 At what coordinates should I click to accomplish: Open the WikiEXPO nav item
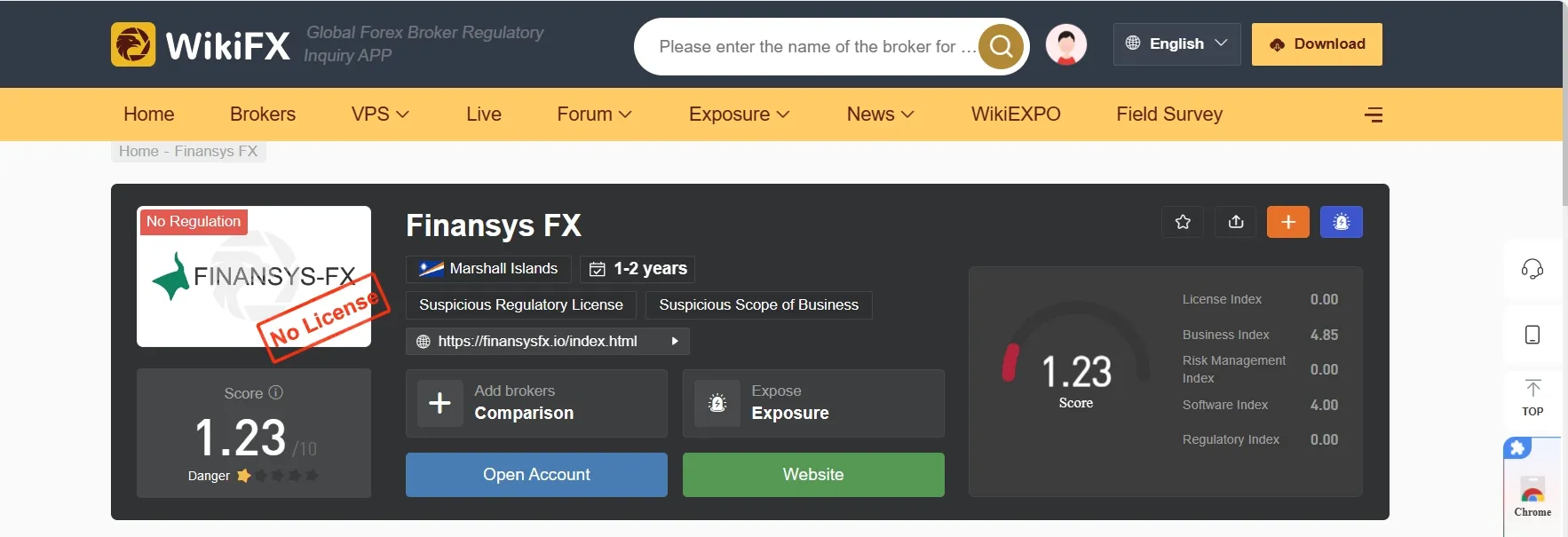click(x=1016, y=115)
